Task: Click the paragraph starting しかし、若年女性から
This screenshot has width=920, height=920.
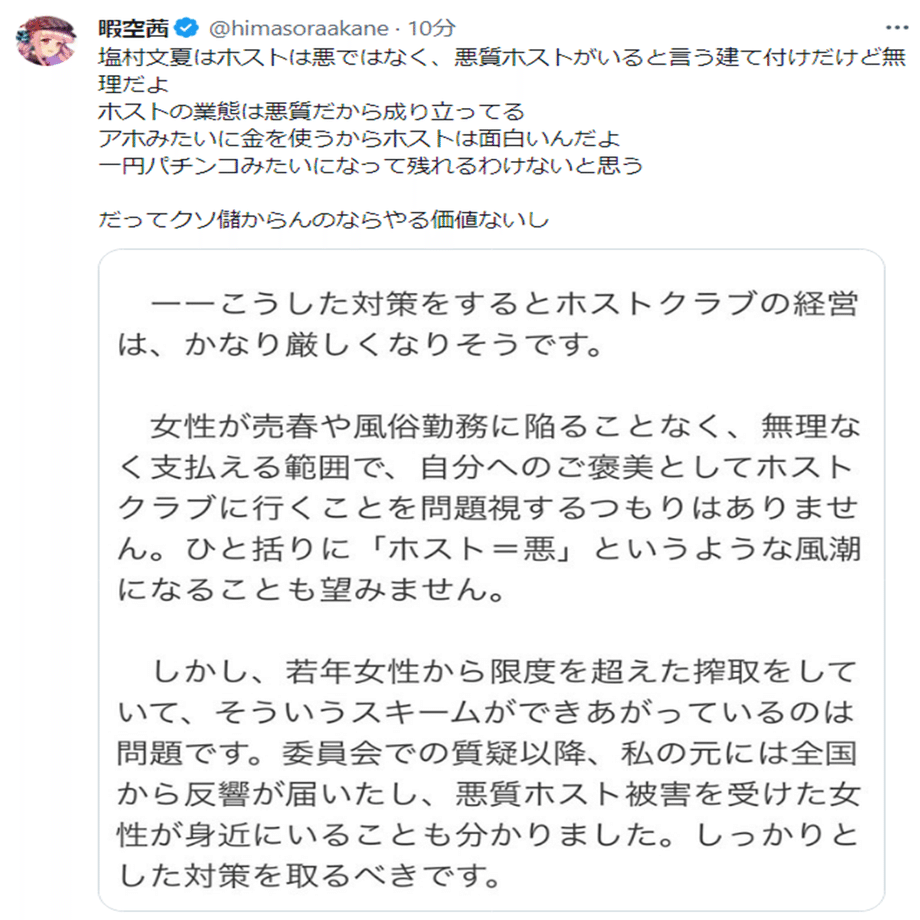Action: pos(489,773)
